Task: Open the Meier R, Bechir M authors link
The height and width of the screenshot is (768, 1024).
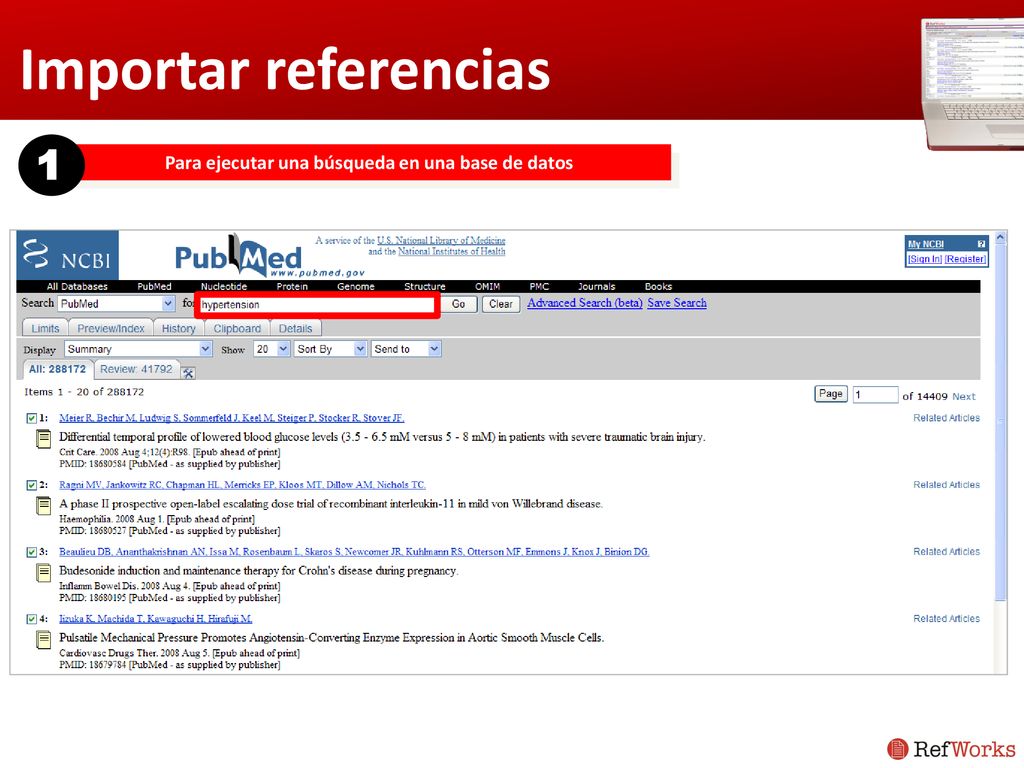Action: point(232,418)
